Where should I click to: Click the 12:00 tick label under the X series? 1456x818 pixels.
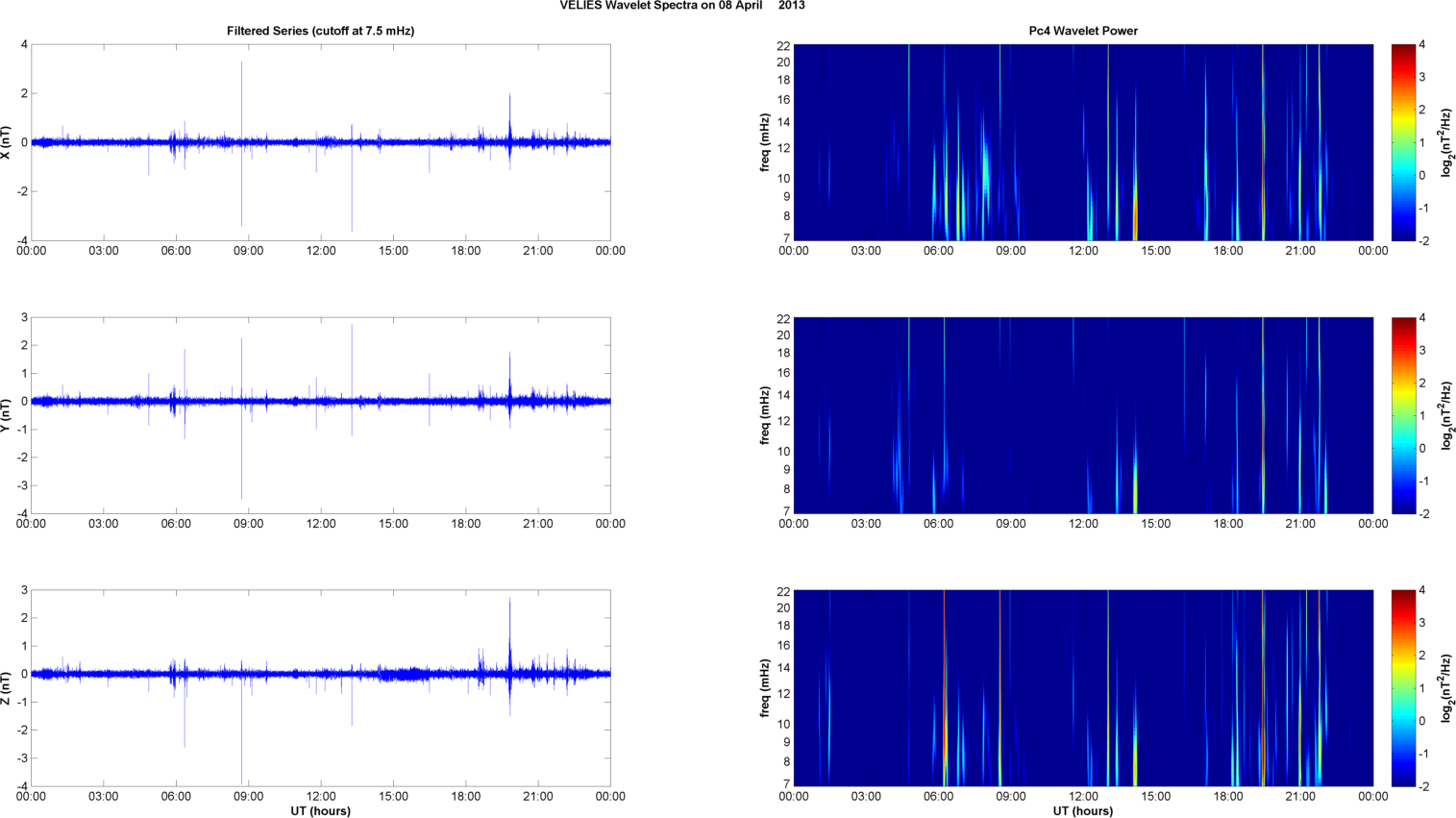tap(321, 251)
